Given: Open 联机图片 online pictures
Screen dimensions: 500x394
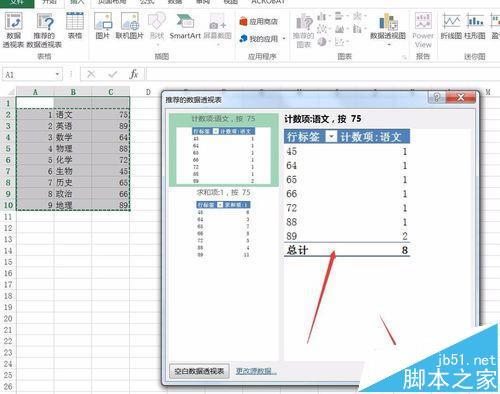Looking at the screenshot, I should click(129, 26).
